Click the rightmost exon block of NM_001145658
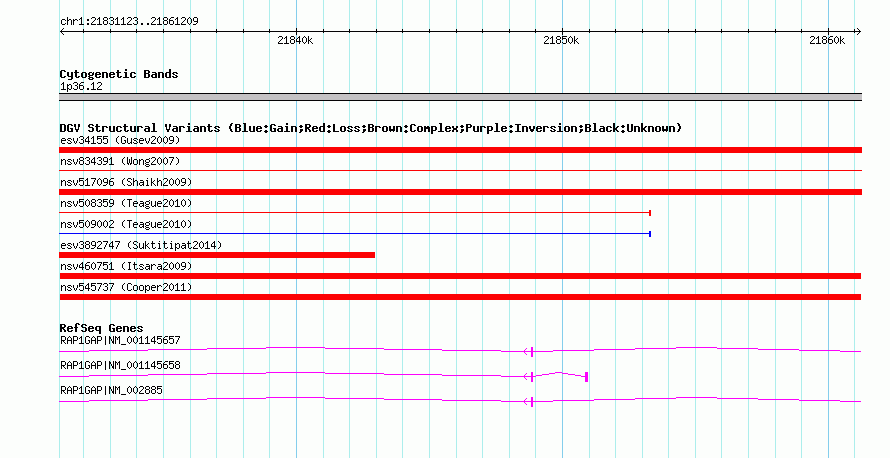Image resolution: width=890 pixels, height=458 pixels. coord(586,377)
